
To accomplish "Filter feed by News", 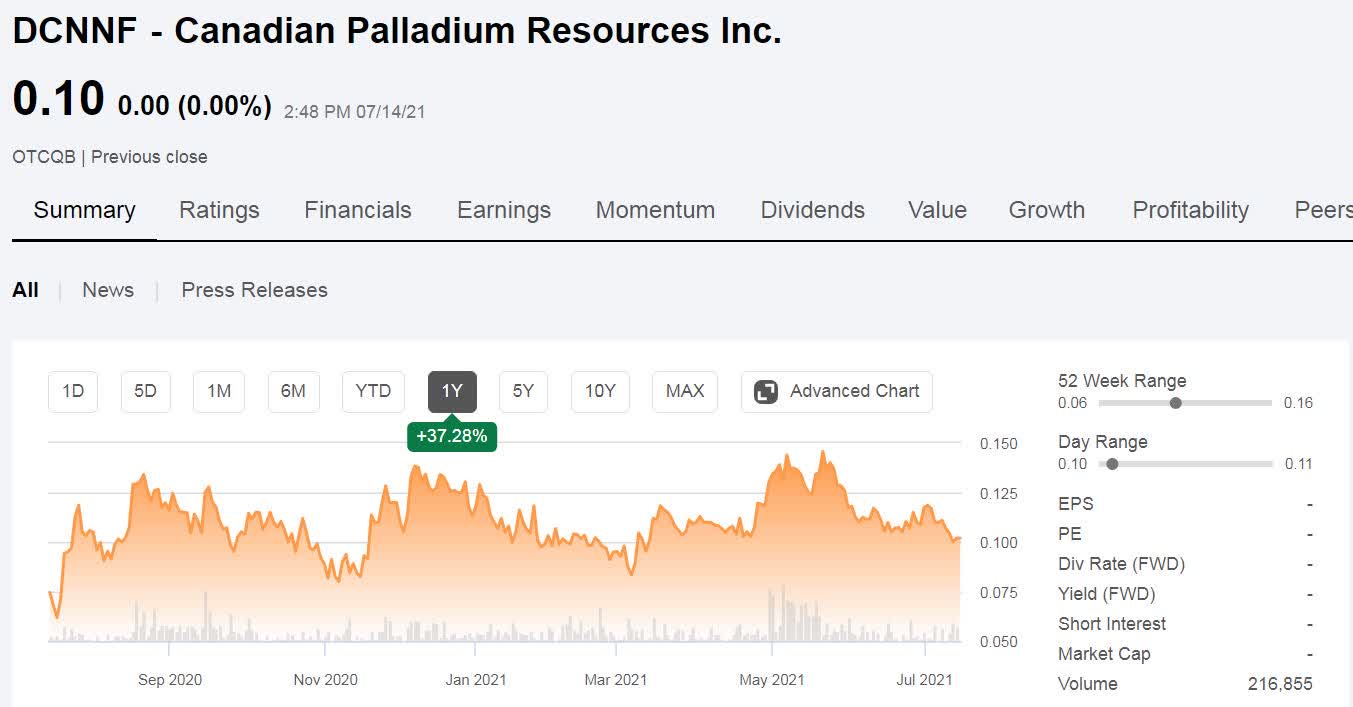I will pyautogui.click(x=108, y=290).
